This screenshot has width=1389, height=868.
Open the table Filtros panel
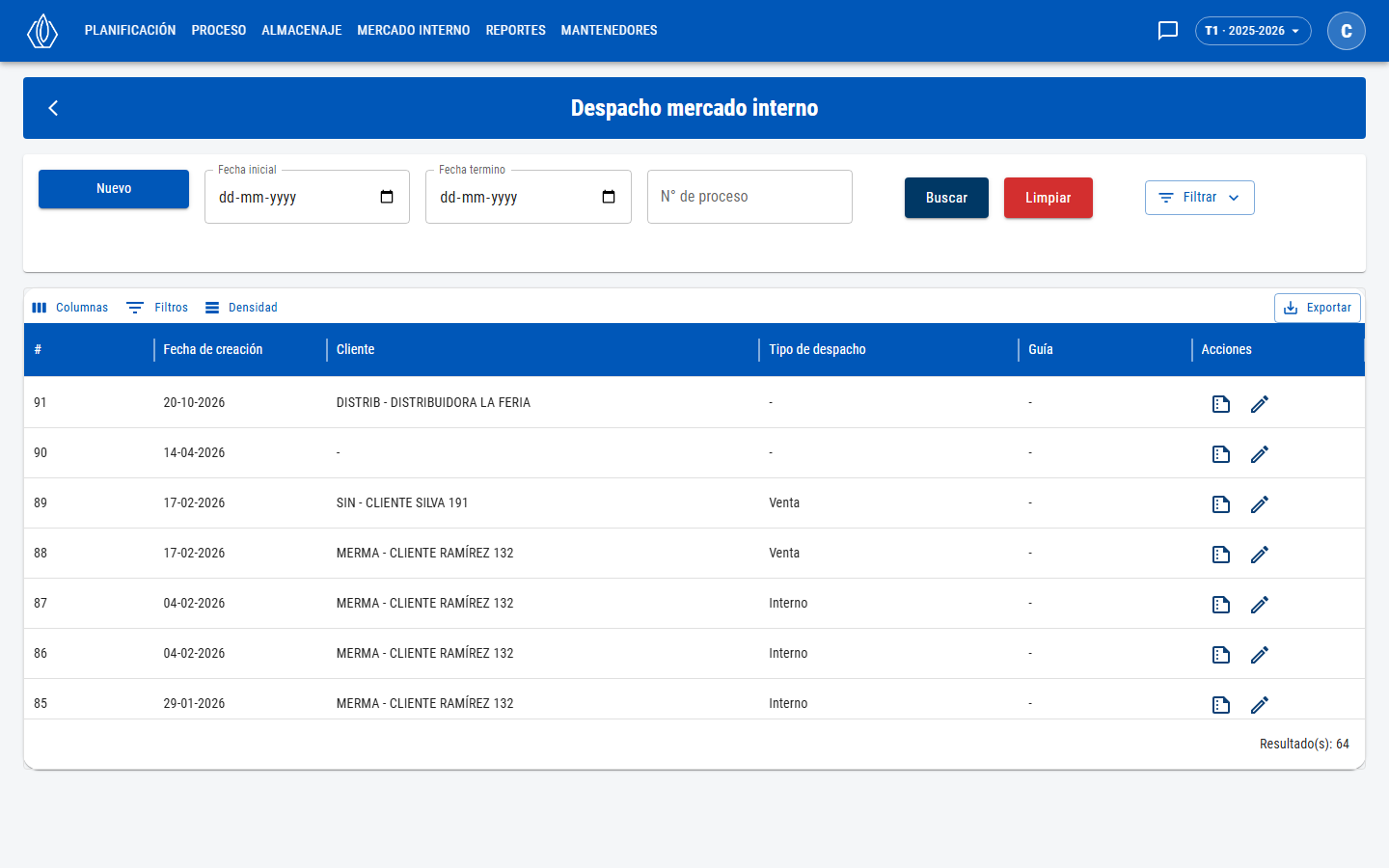(x=157, y=308)
